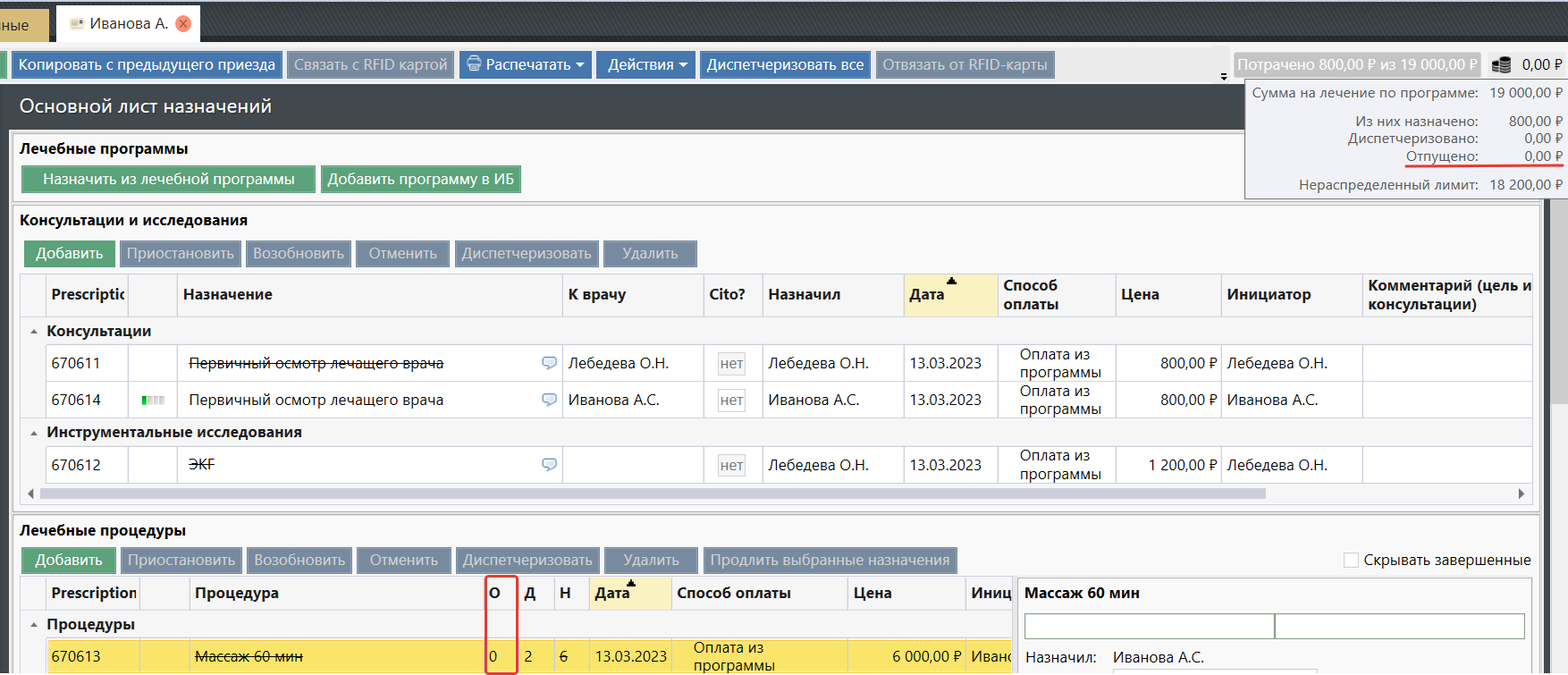Viewport: 1568px width, 675px height.
Task: Click the coins balance icon
Action: (1501, 64)
